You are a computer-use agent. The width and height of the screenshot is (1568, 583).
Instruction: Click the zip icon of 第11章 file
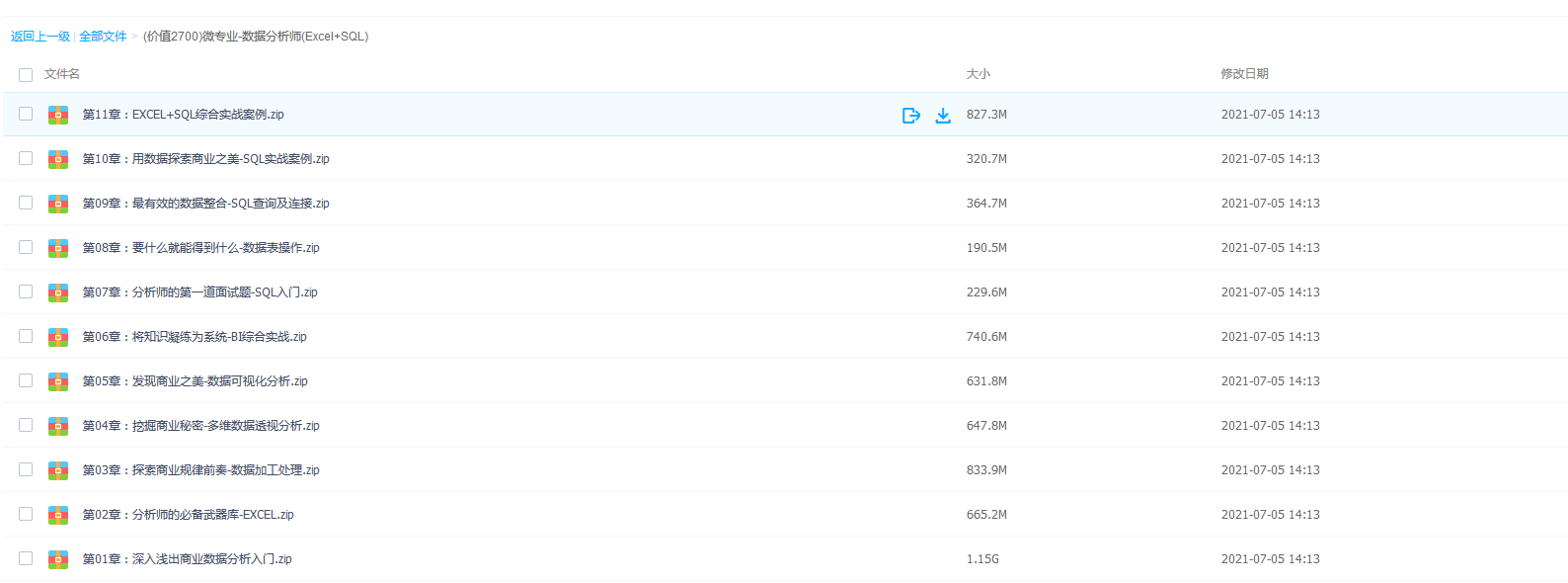pos(58,115)
